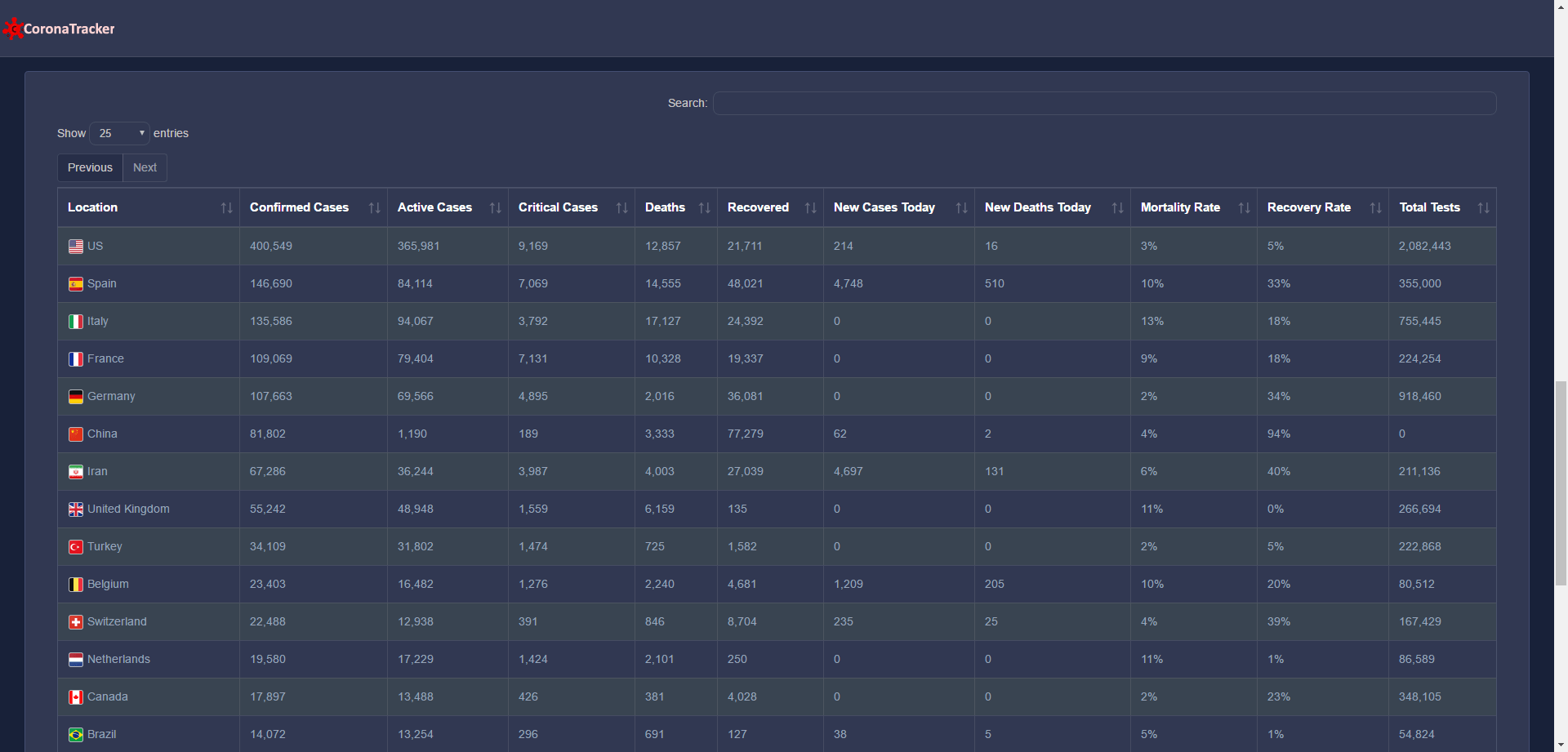Image resolution: width=1568 pixels, height=752 pixels.
Task: Click Belgium new deaths 205
Action: click(994, 584)
